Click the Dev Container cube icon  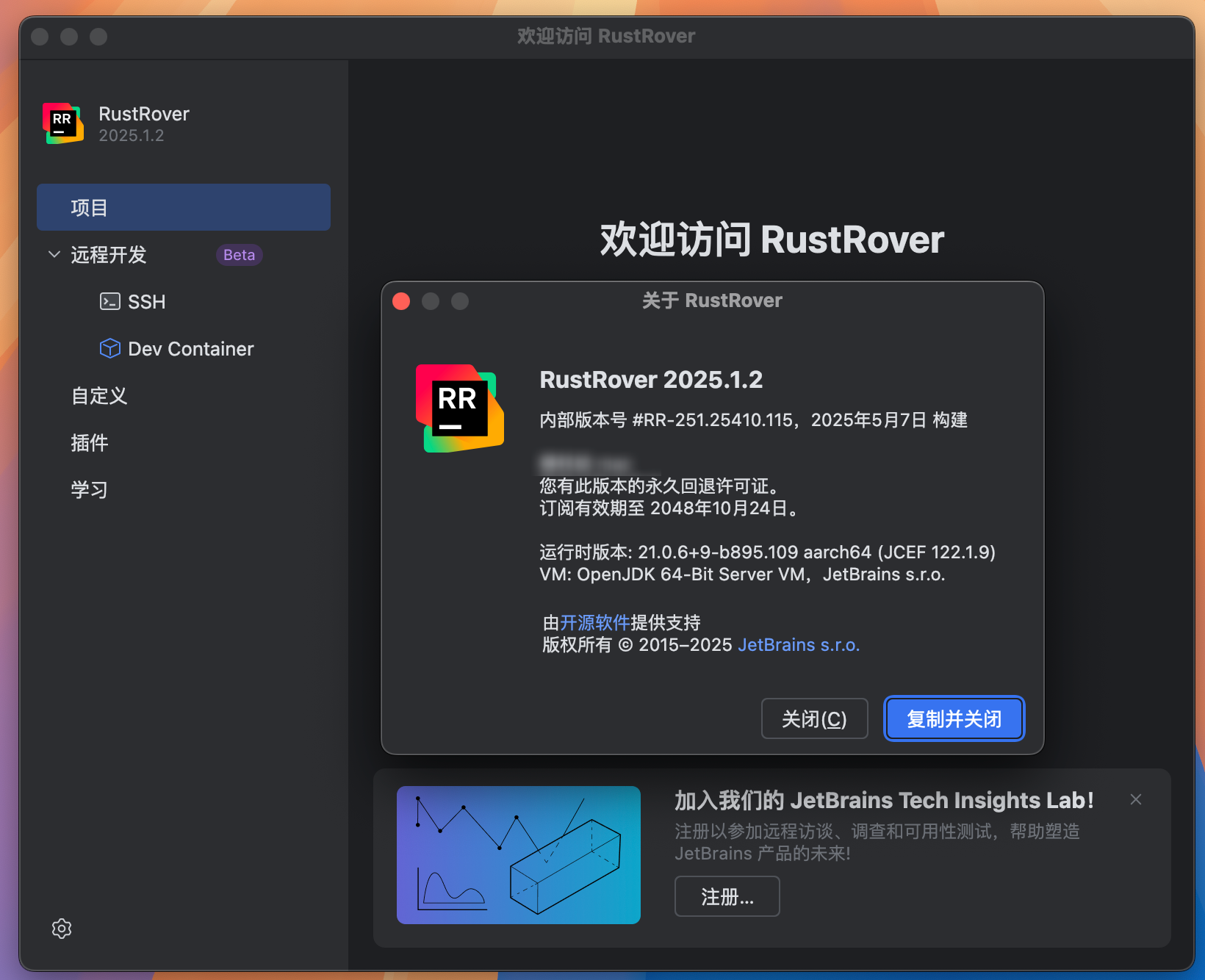(x=110, y=348)
